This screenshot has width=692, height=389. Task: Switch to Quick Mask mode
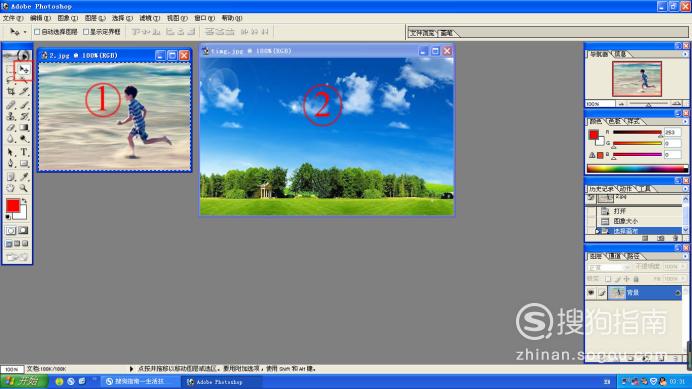[x=23, y=230]
